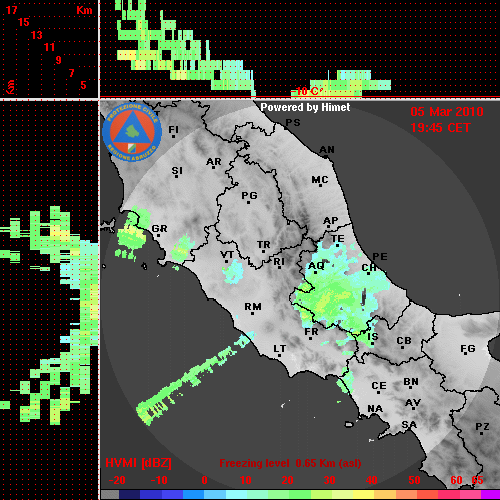The image size is (500, 500).
Task: Click the '-20' dBZ scale label
Action: tap(117, 480)
